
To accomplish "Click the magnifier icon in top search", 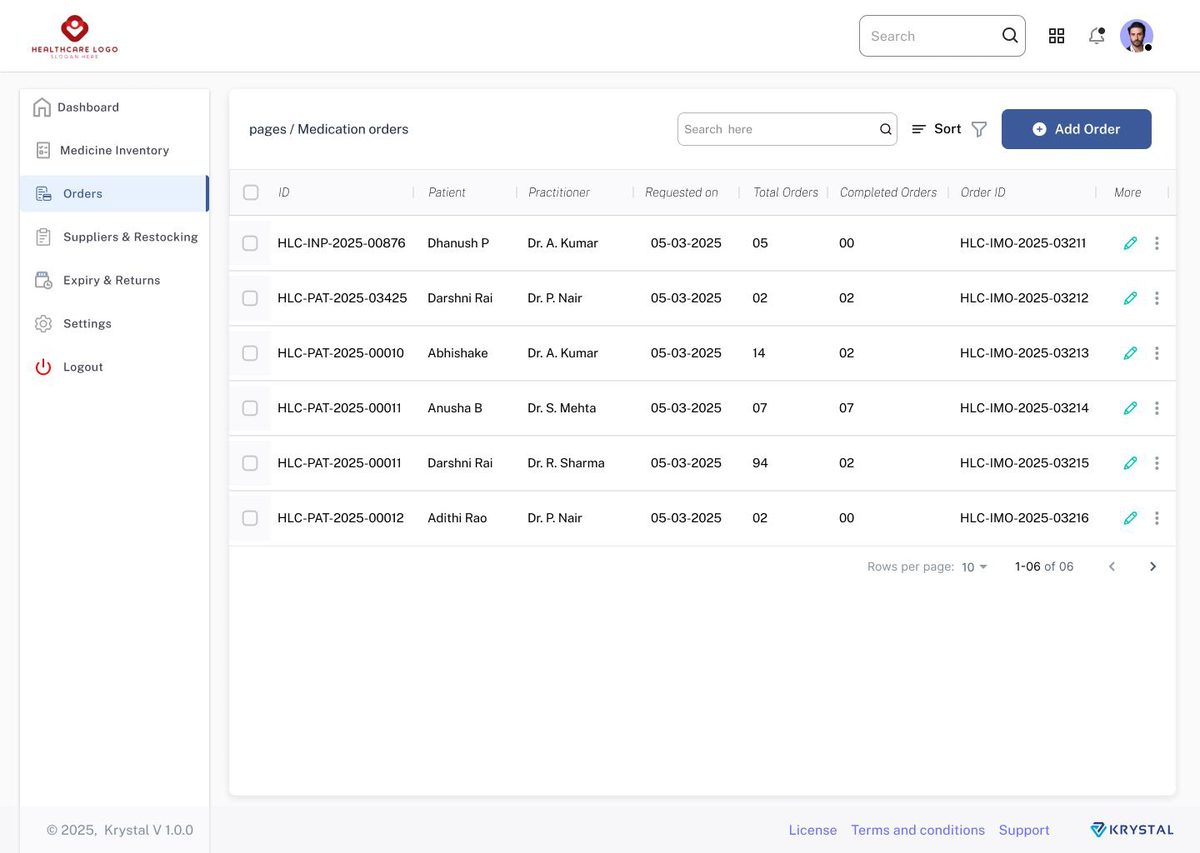I will [x=1010, y=36].
